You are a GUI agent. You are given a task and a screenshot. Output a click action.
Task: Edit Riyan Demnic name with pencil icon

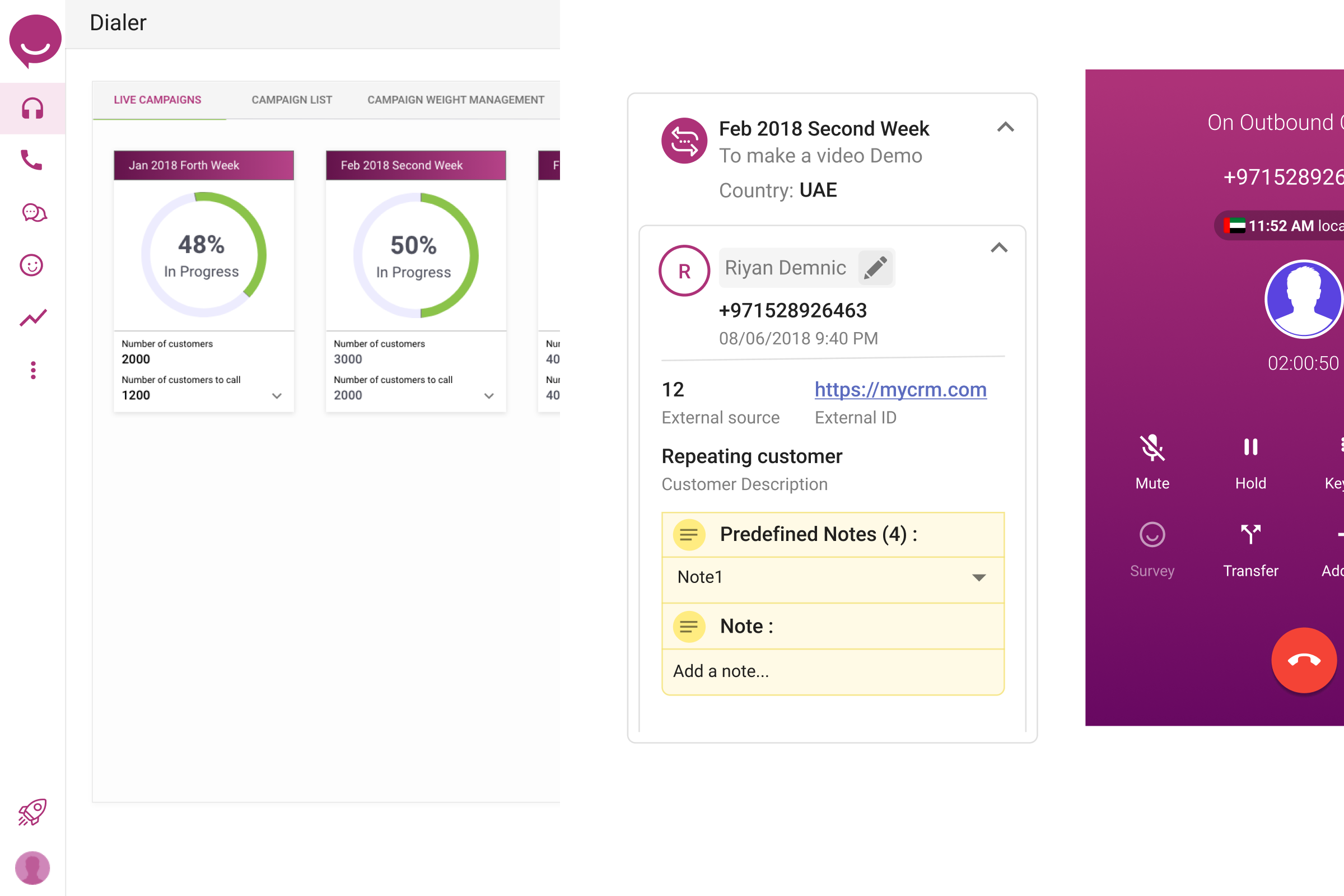pyautogui.click(x=875, y=268)
